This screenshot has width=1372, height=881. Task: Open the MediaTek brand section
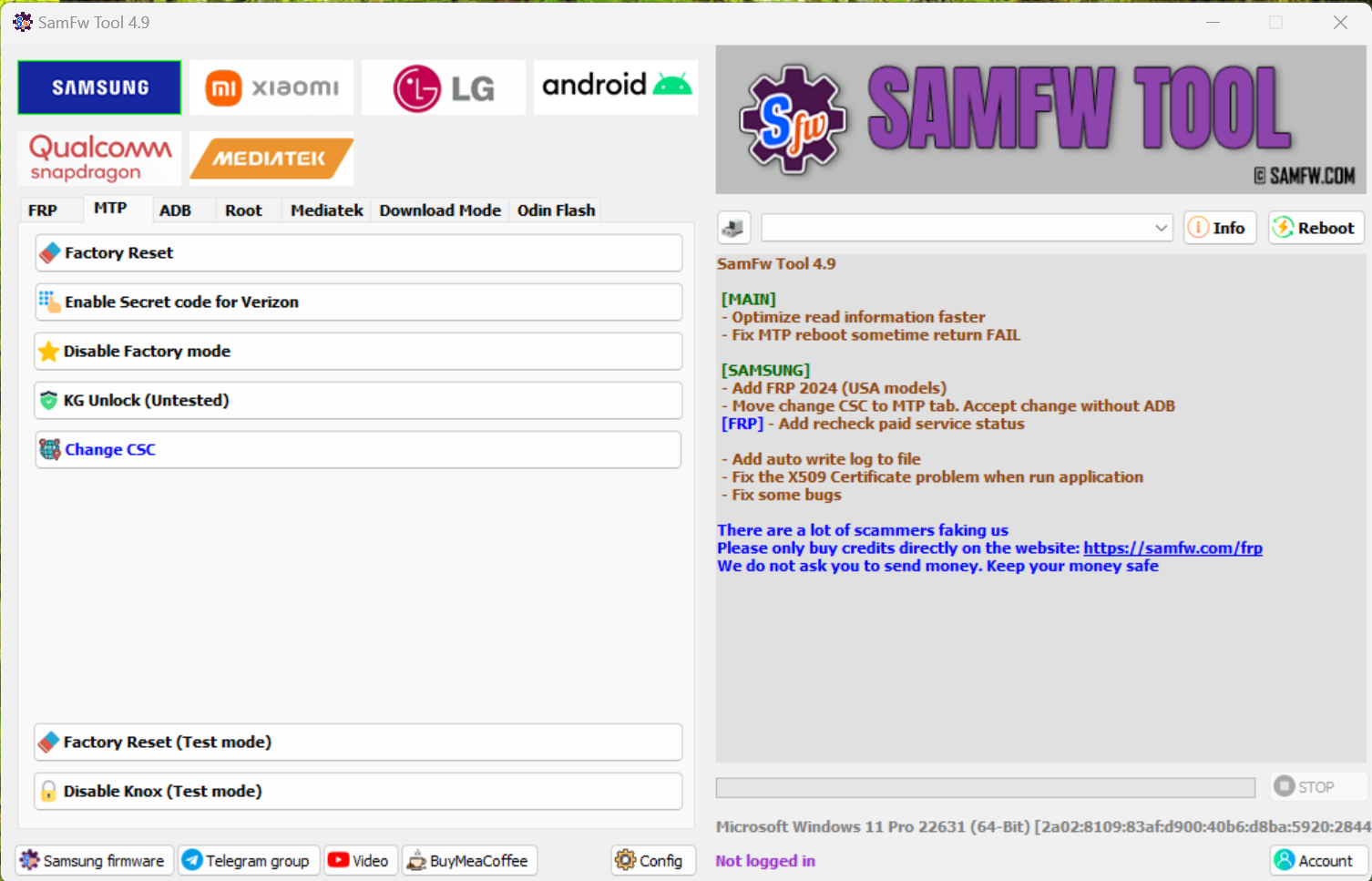coord(271,159)
